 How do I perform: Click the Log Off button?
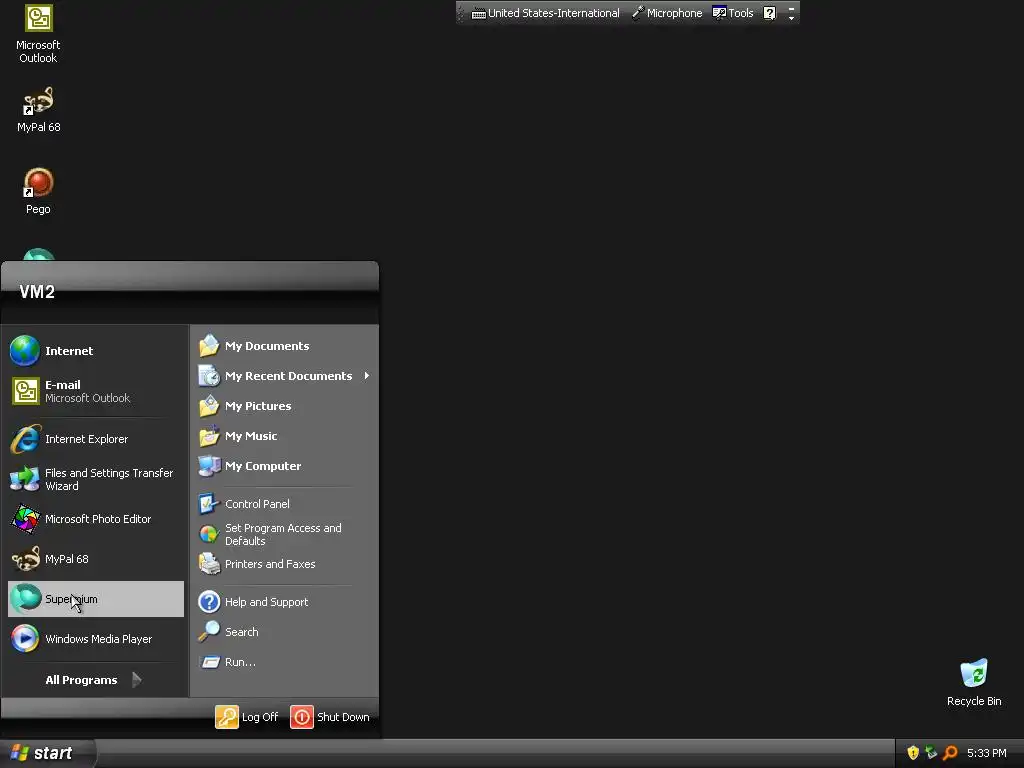(x=247, y=717)
